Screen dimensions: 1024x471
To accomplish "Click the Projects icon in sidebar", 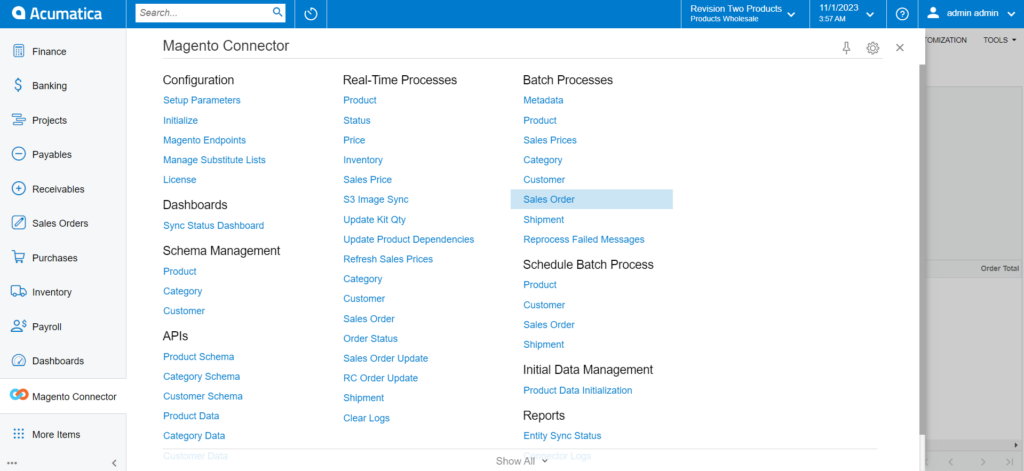I will point(19,120).
